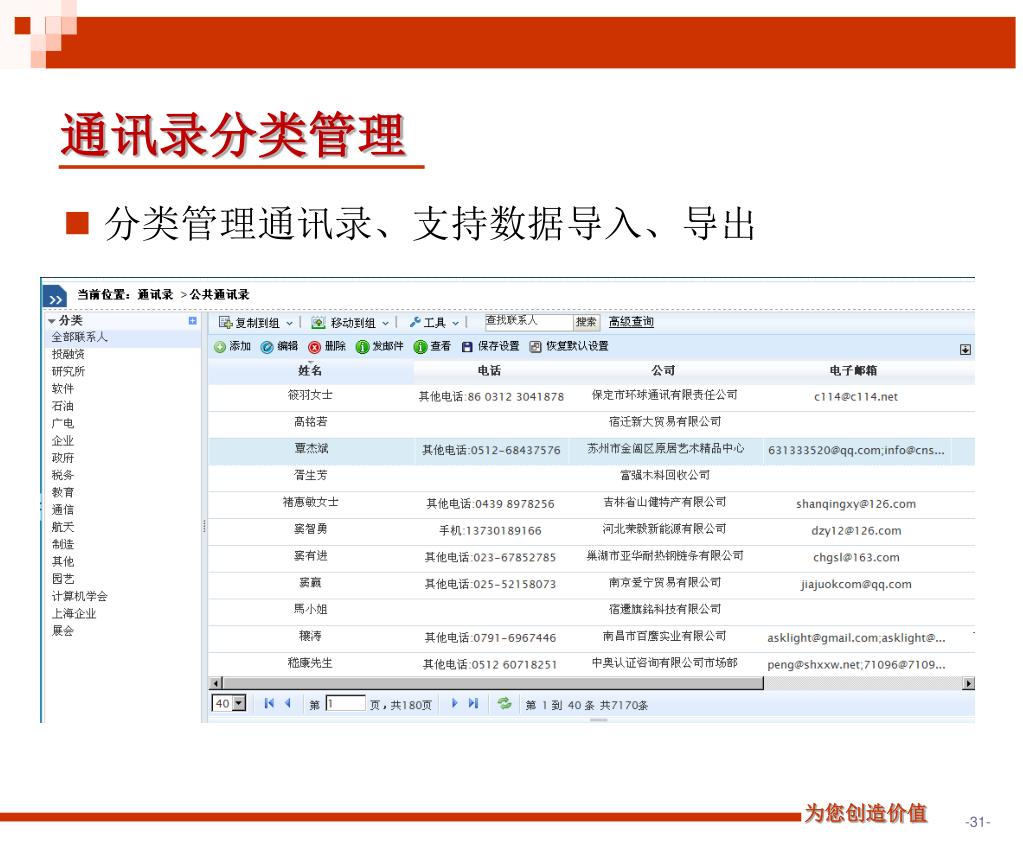Viewport: 1023px width, 854px height.
Task: Open 园艺 category
Action: click(x=63, y=579)
